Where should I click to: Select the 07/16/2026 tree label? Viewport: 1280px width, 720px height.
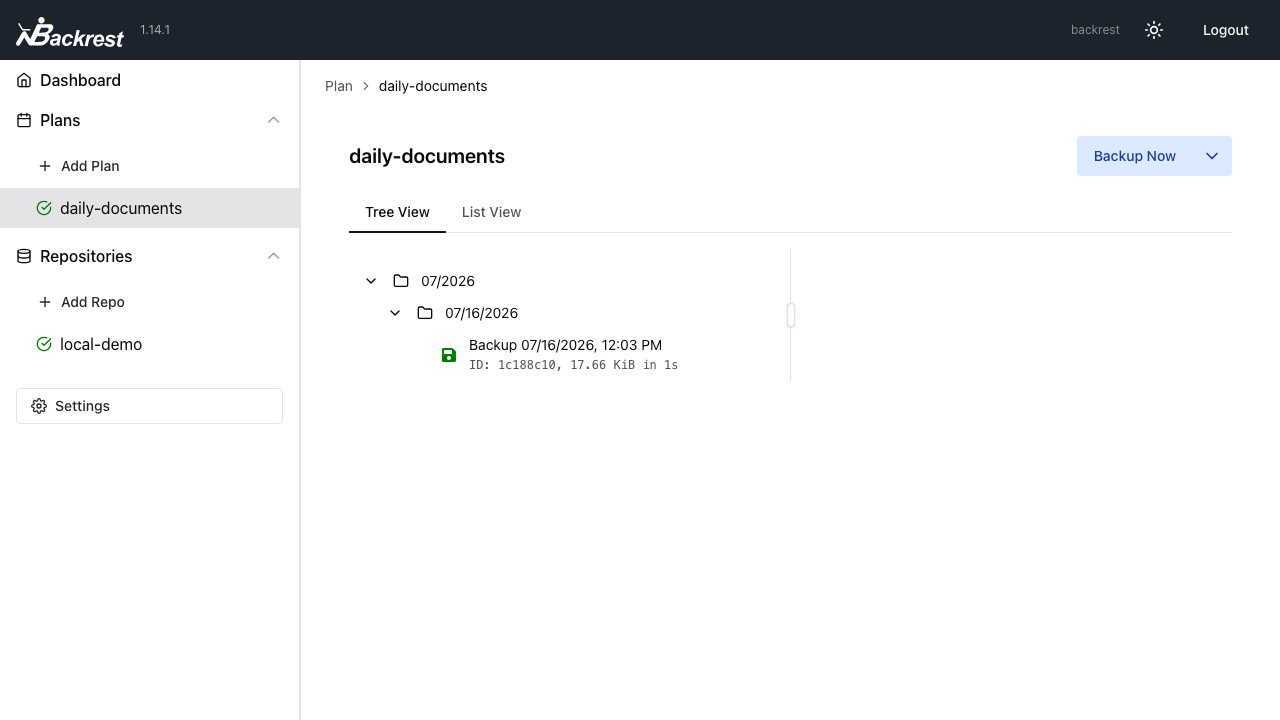click(482, 313)
